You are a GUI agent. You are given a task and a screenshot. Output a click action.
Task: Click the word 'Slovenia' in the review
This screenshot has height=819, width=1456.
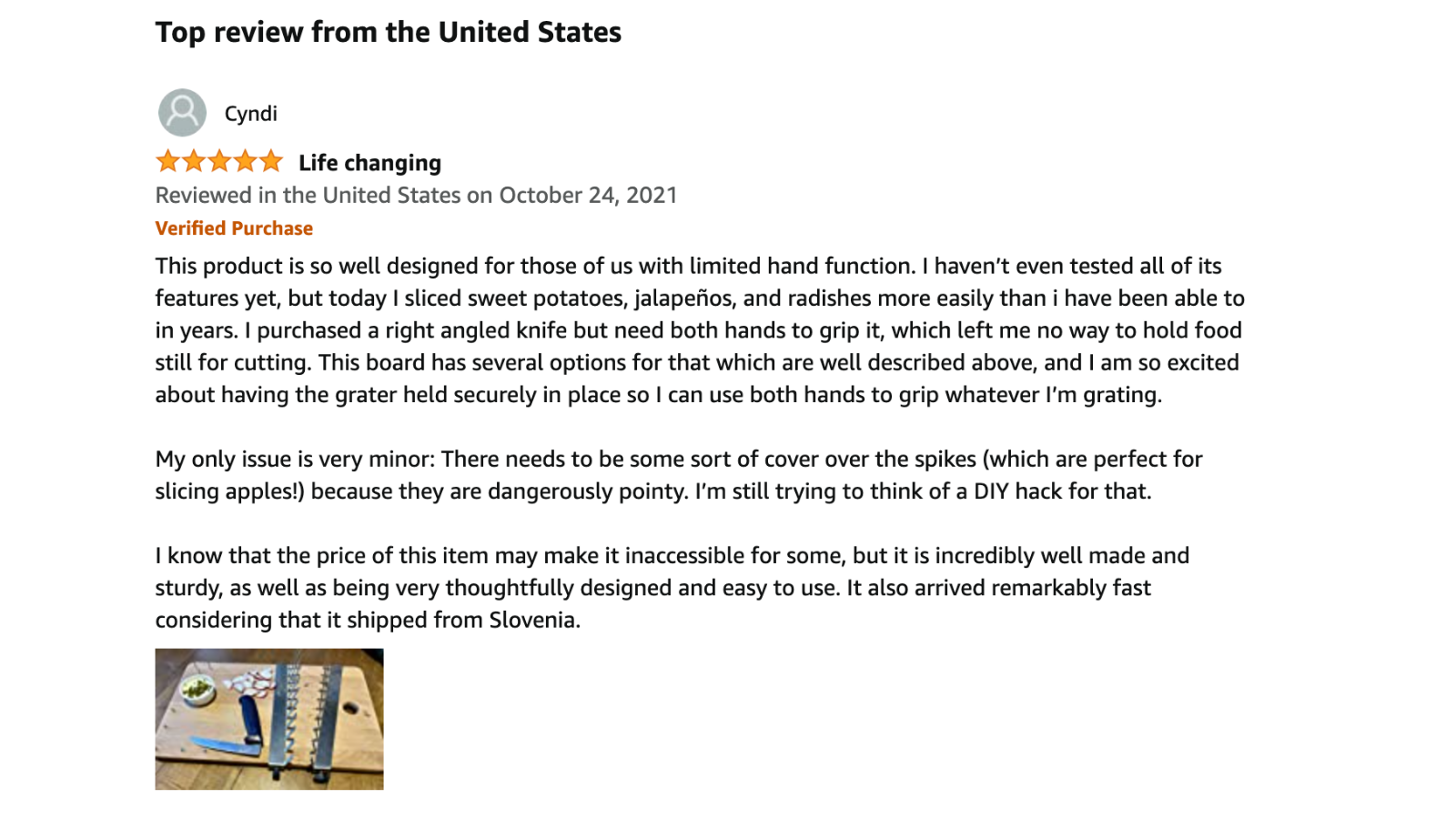coord(532,621)
